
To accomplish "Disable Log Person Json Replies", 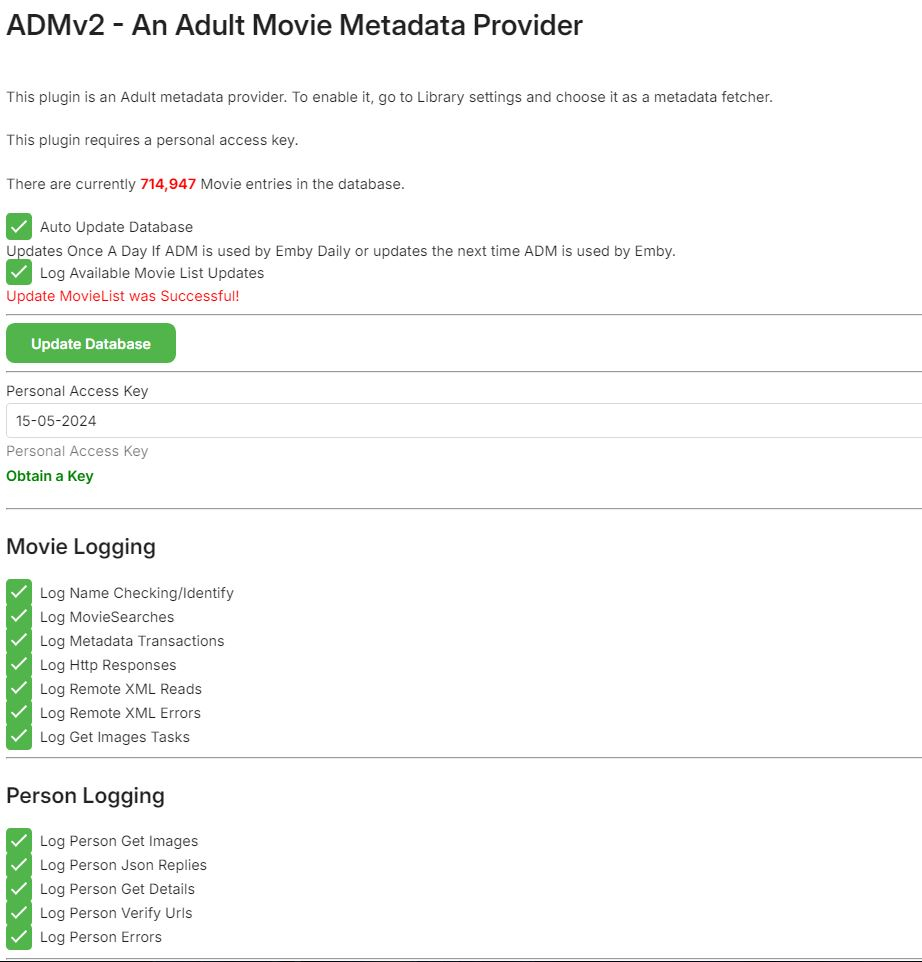I will [x=19, y=865].
